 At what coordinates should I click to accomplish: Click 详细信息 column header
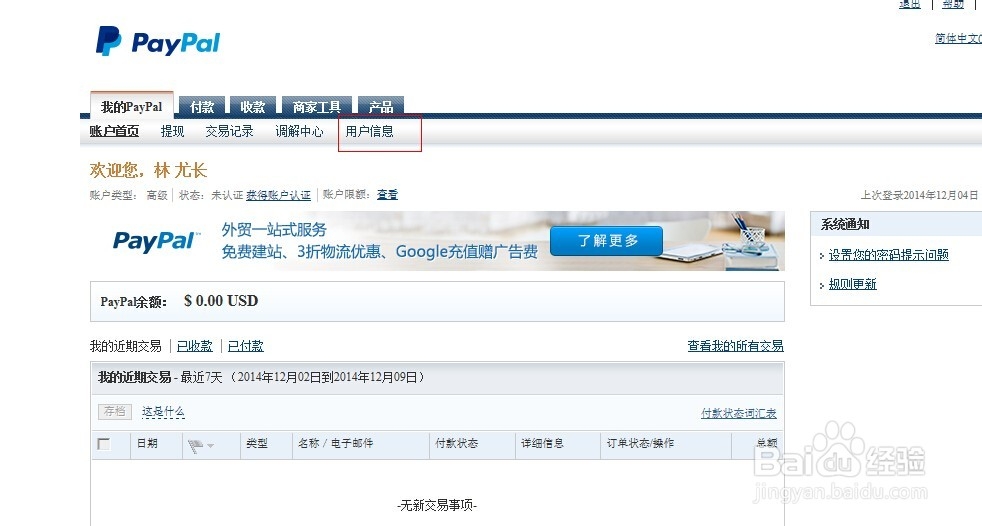click(542, 443)
